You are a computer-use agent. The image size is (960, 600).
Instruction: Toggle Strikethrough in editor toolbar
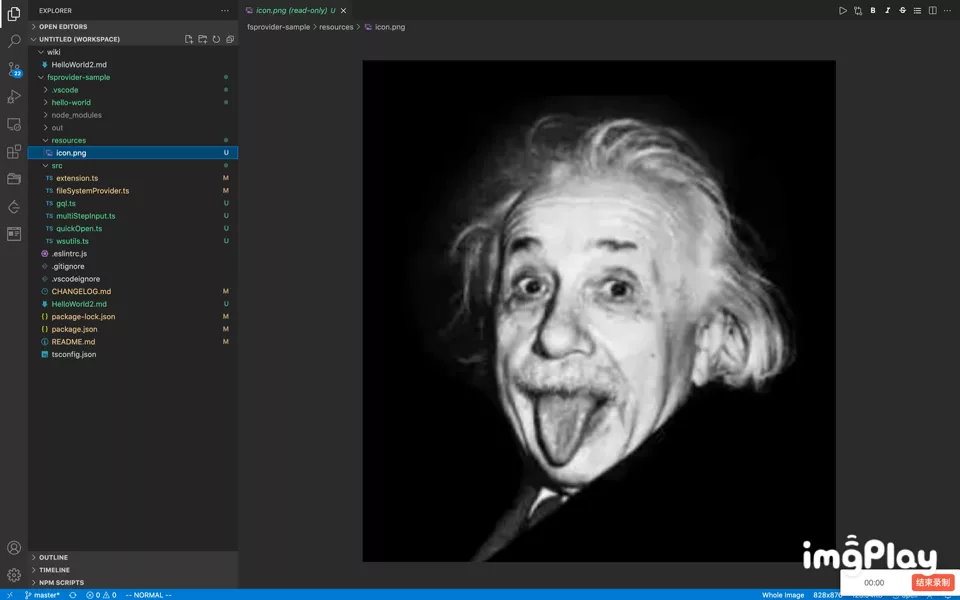pos(902,10)
